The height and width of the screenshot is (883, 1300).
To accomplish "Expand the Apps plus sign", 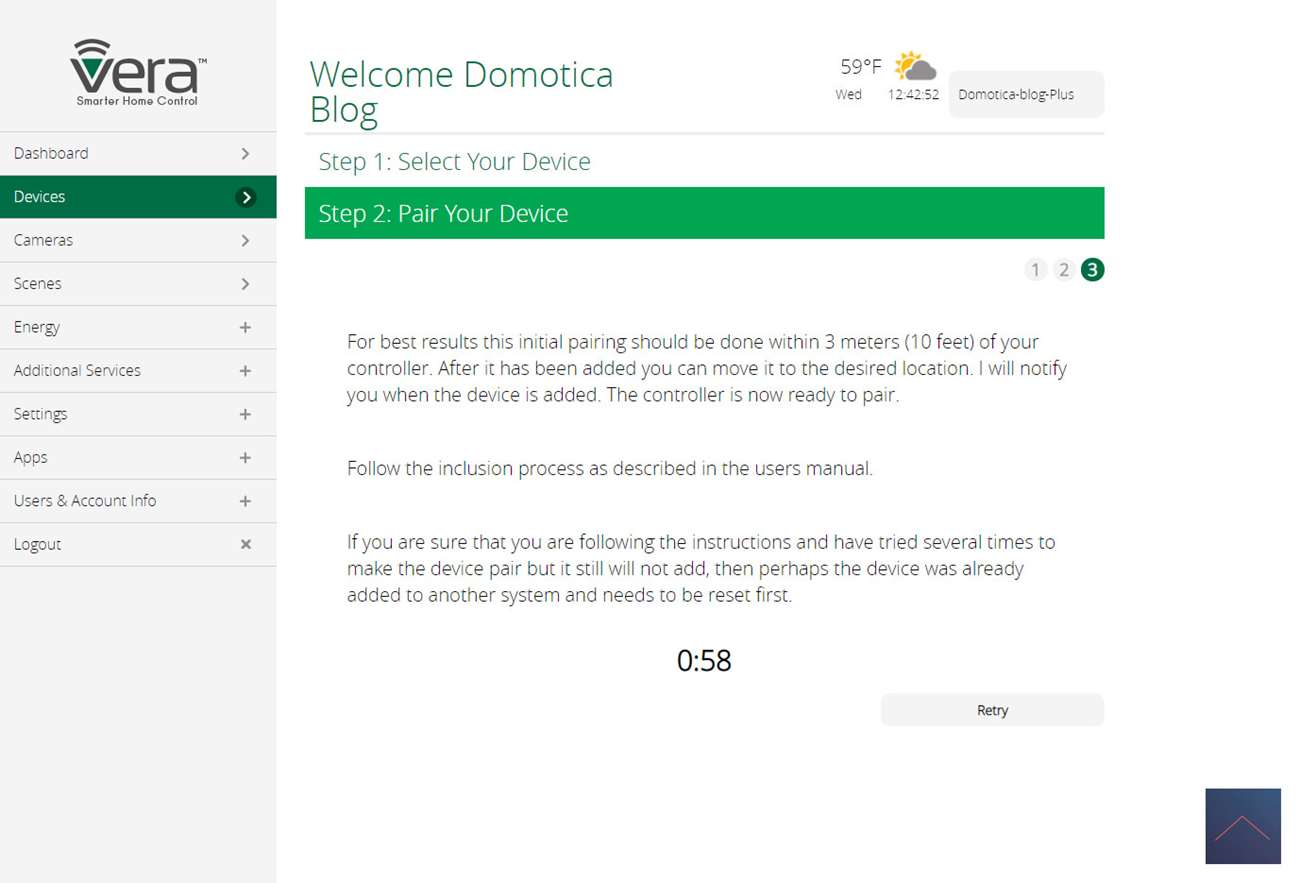I will (246, 458).
